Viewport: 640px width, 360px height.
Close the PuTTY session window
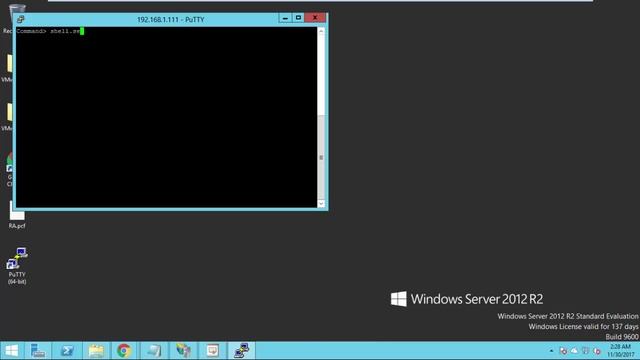[x=315, y=18]
